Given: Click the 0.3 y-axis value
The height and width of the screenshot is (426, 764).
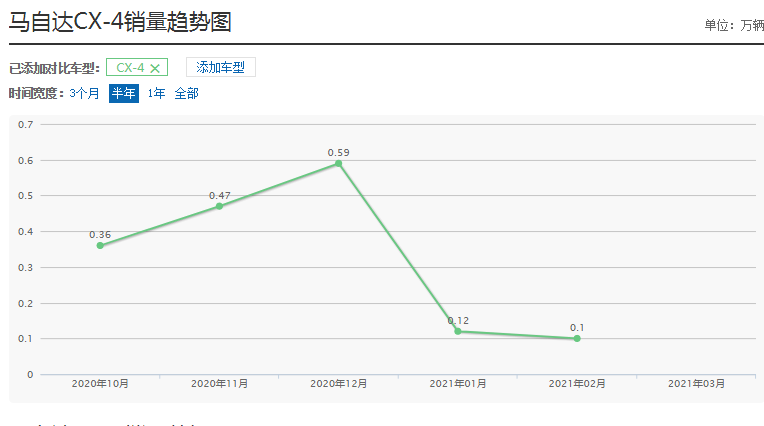Looking at the screenshot, I should 25,268.
